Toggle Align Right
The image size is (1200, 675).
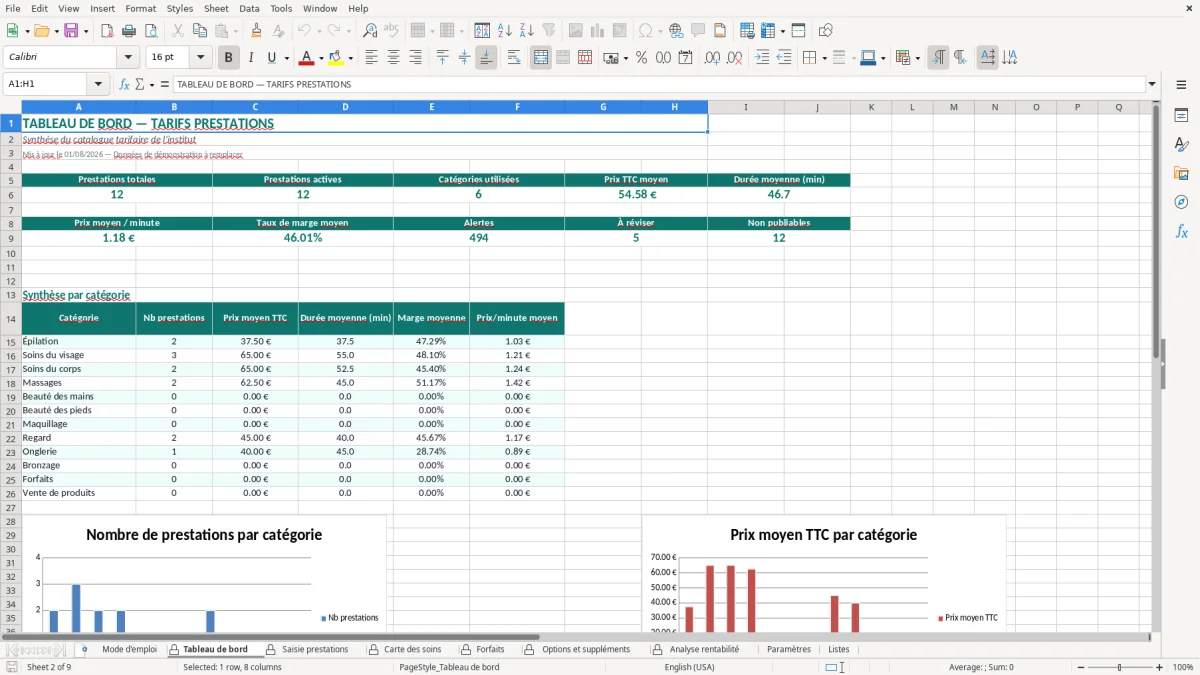[x=416, y=58]
